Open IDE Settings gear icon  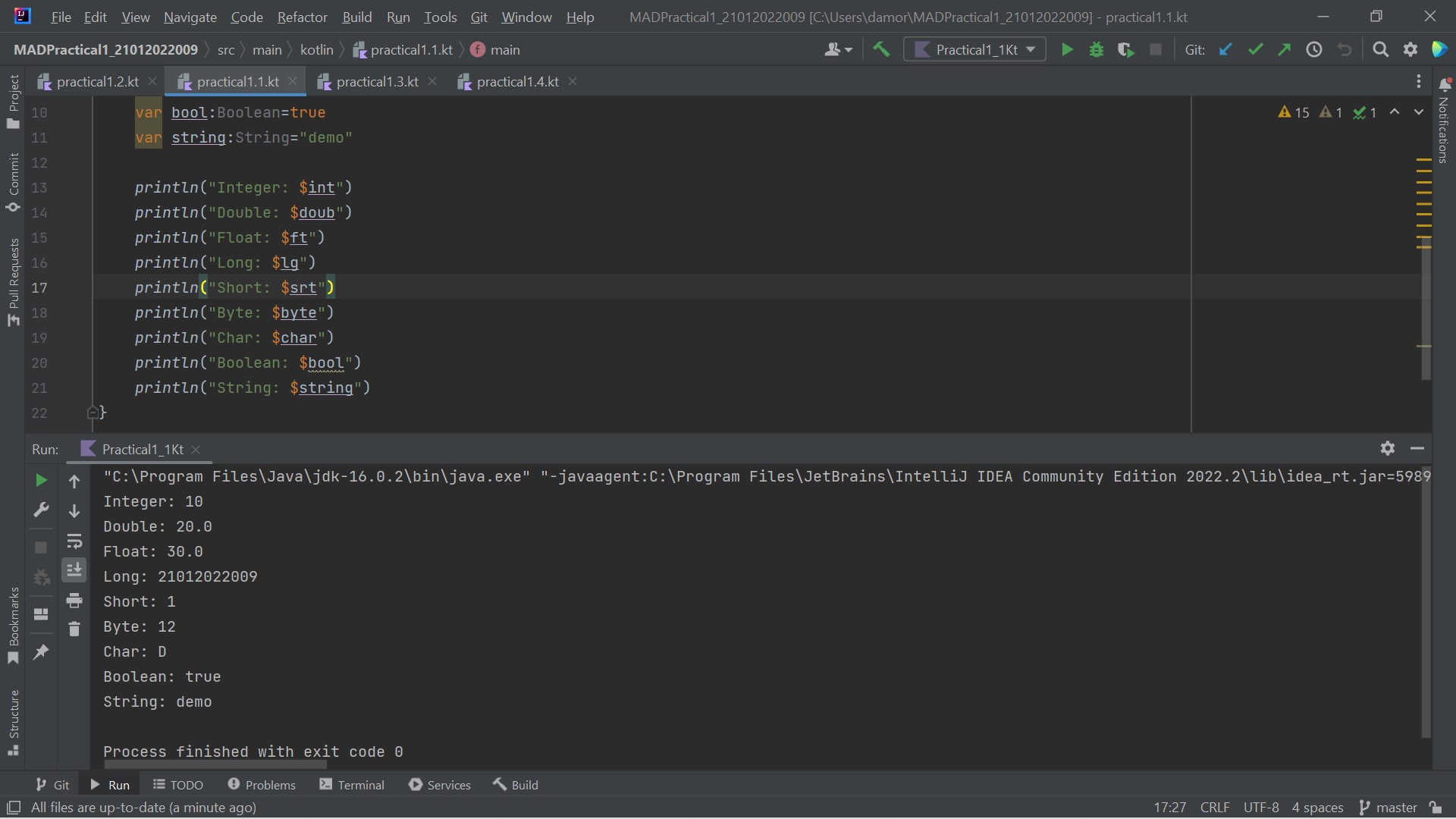(x=1410, y=49)
